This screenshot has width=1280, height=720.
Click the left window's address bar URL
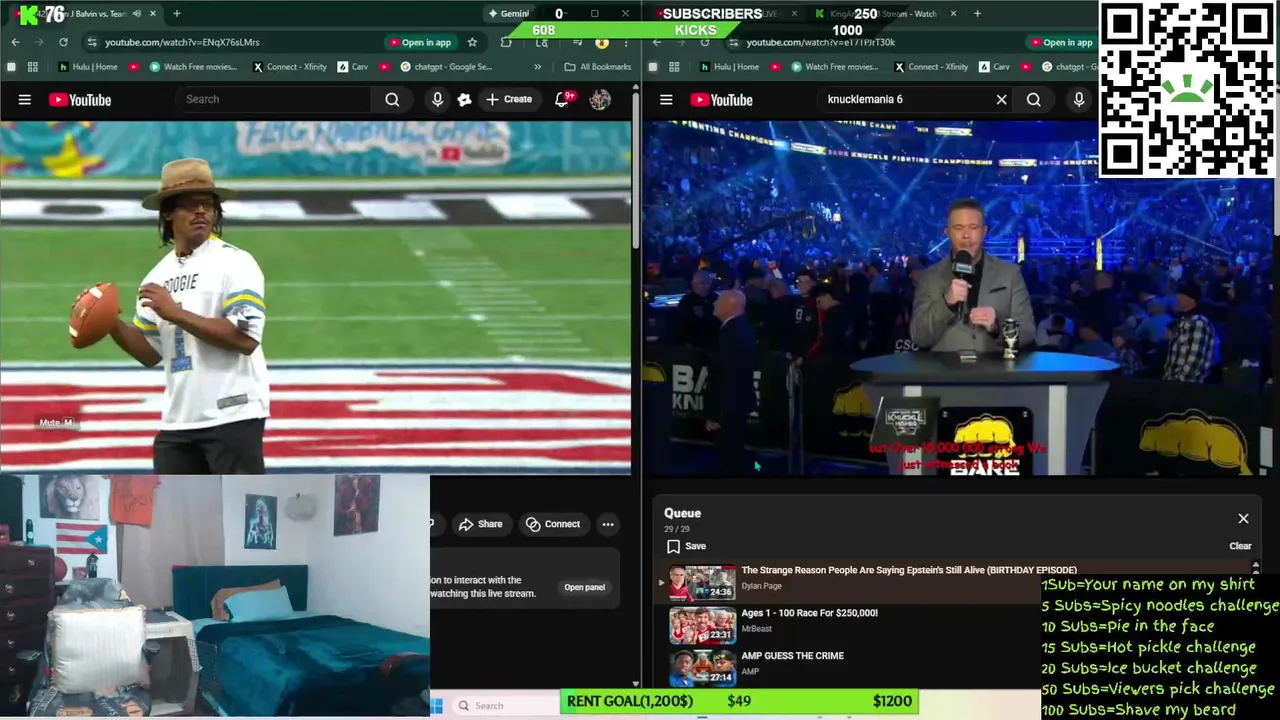pos(182,42)
